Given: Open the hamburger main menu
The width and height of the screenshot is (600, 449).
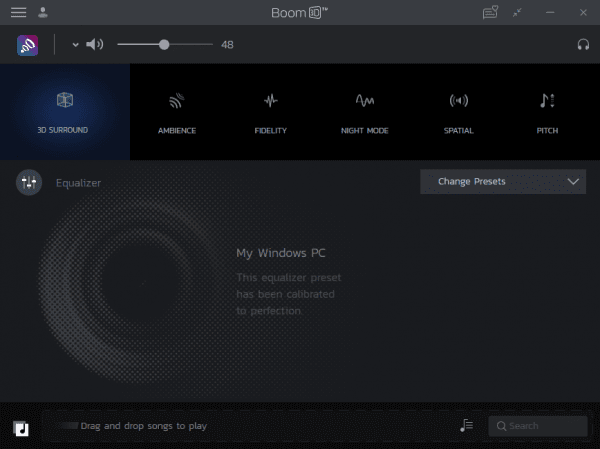Looking at the screenshot, I should [18, 13].
